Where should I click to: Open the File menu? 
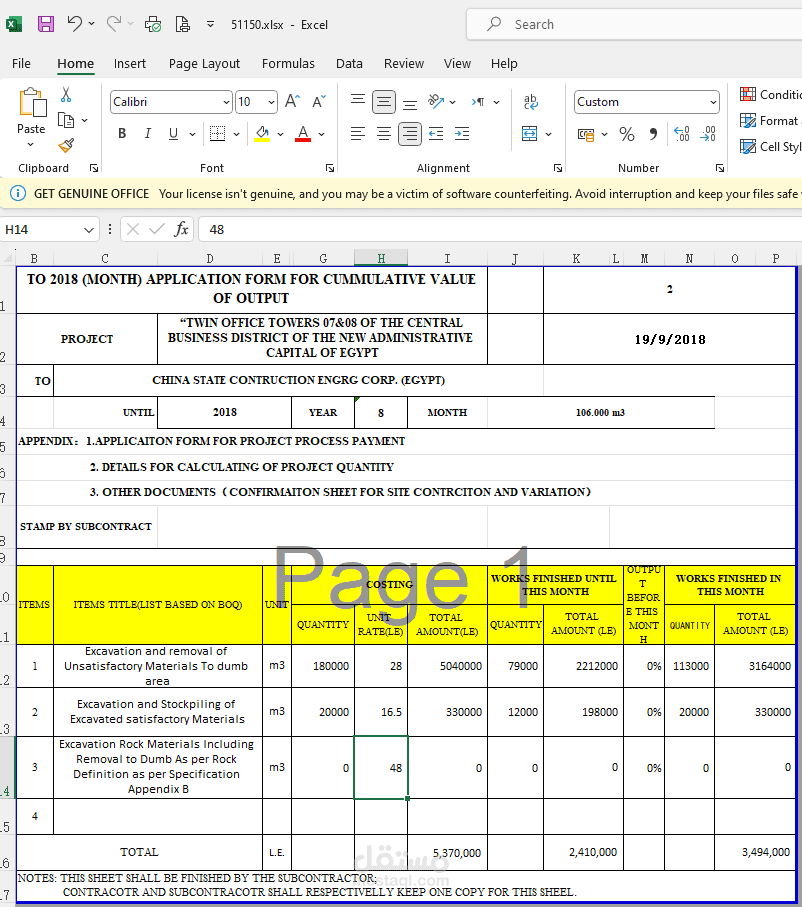point(21,64)
